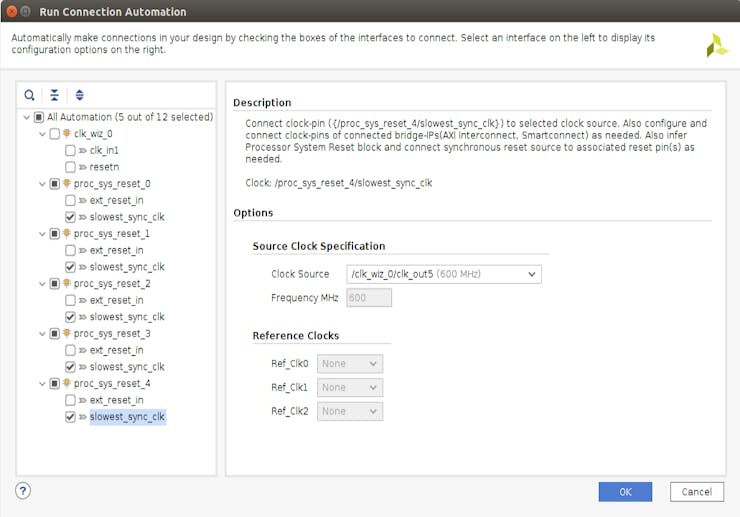740x517 pixels.
Task: Open the help question mark icon
Action: 23,490
